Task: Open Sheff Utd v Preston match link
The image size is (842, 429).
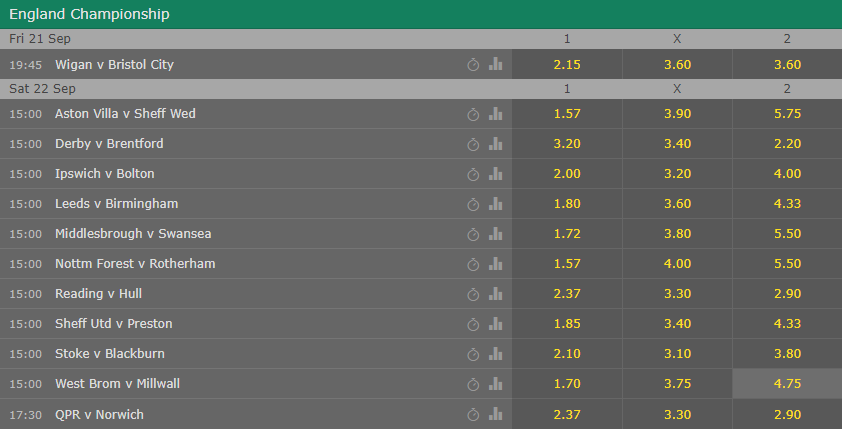Action: pyautogui.click(x=114, y=324)
